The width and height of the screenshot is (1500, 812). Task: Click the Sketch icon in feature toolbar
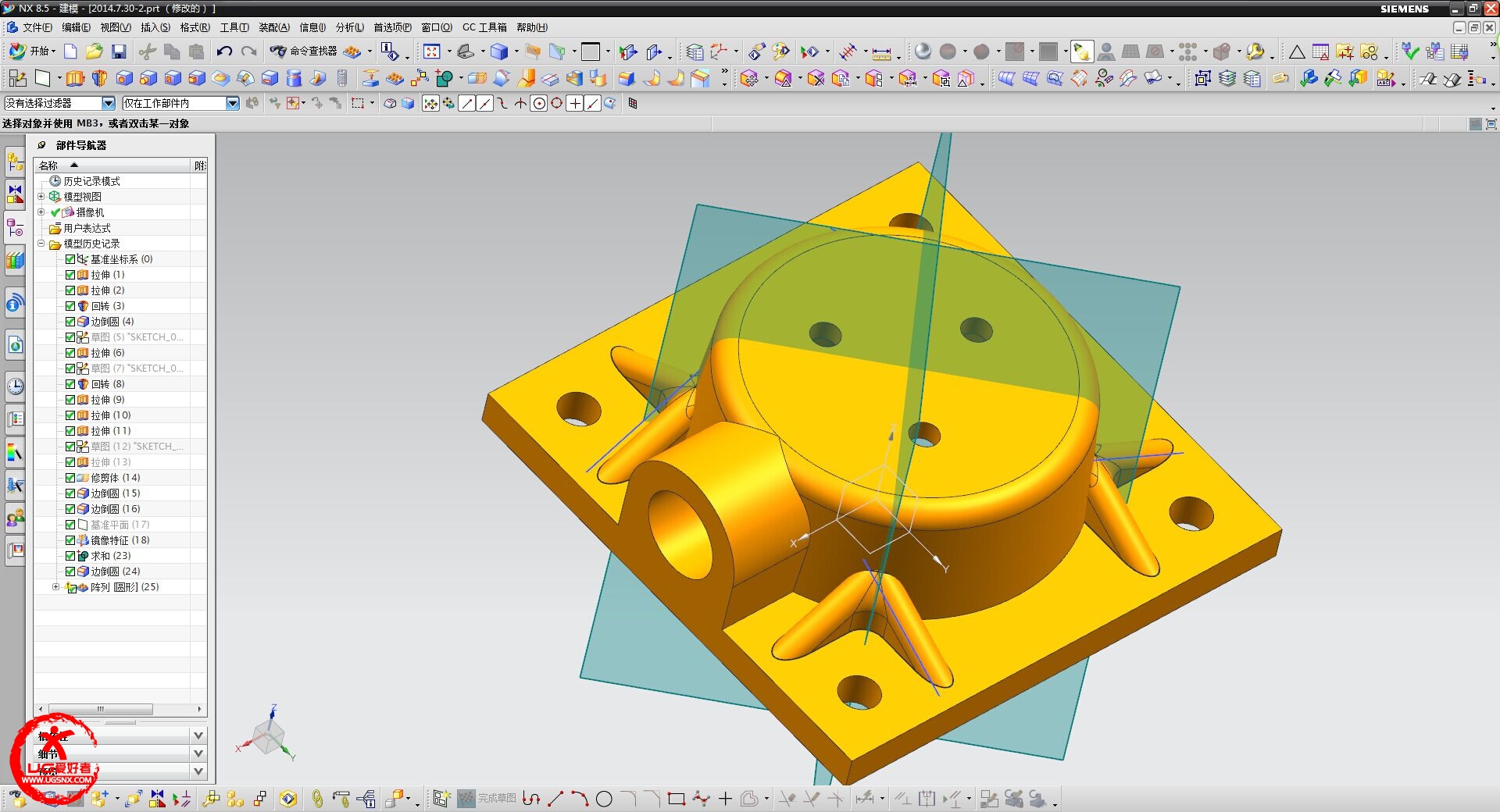point(17,78)
